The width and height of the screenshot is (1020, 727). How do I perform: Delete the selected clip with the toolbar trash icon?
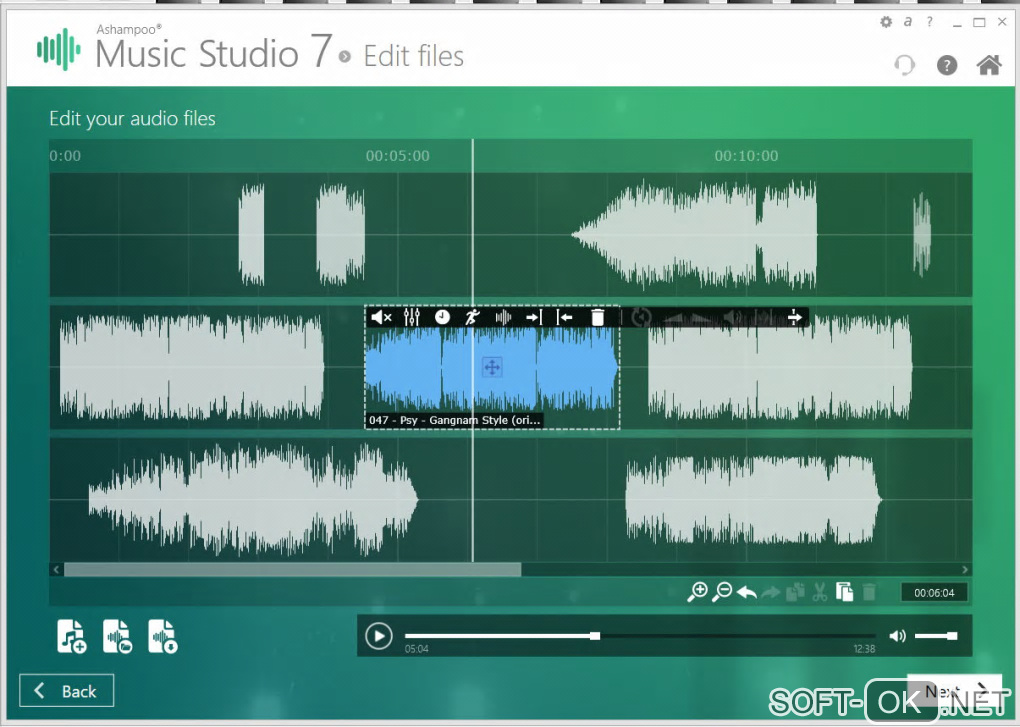click(597, 317)
